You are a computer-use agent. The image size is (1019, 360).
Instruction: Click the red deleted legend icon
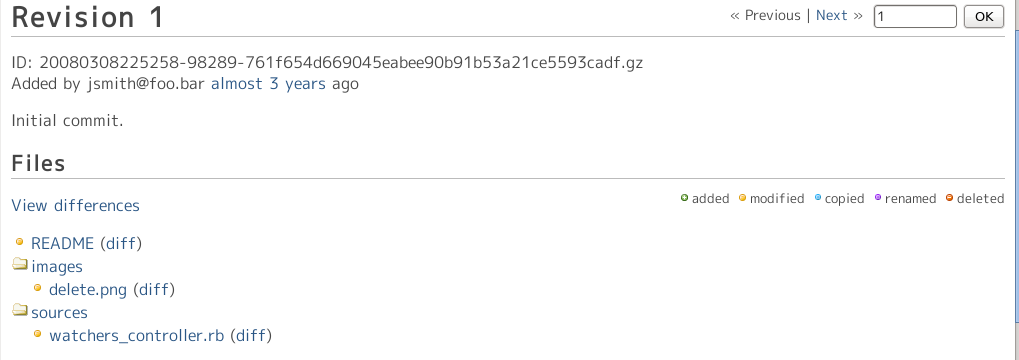(x=949, y=198)
